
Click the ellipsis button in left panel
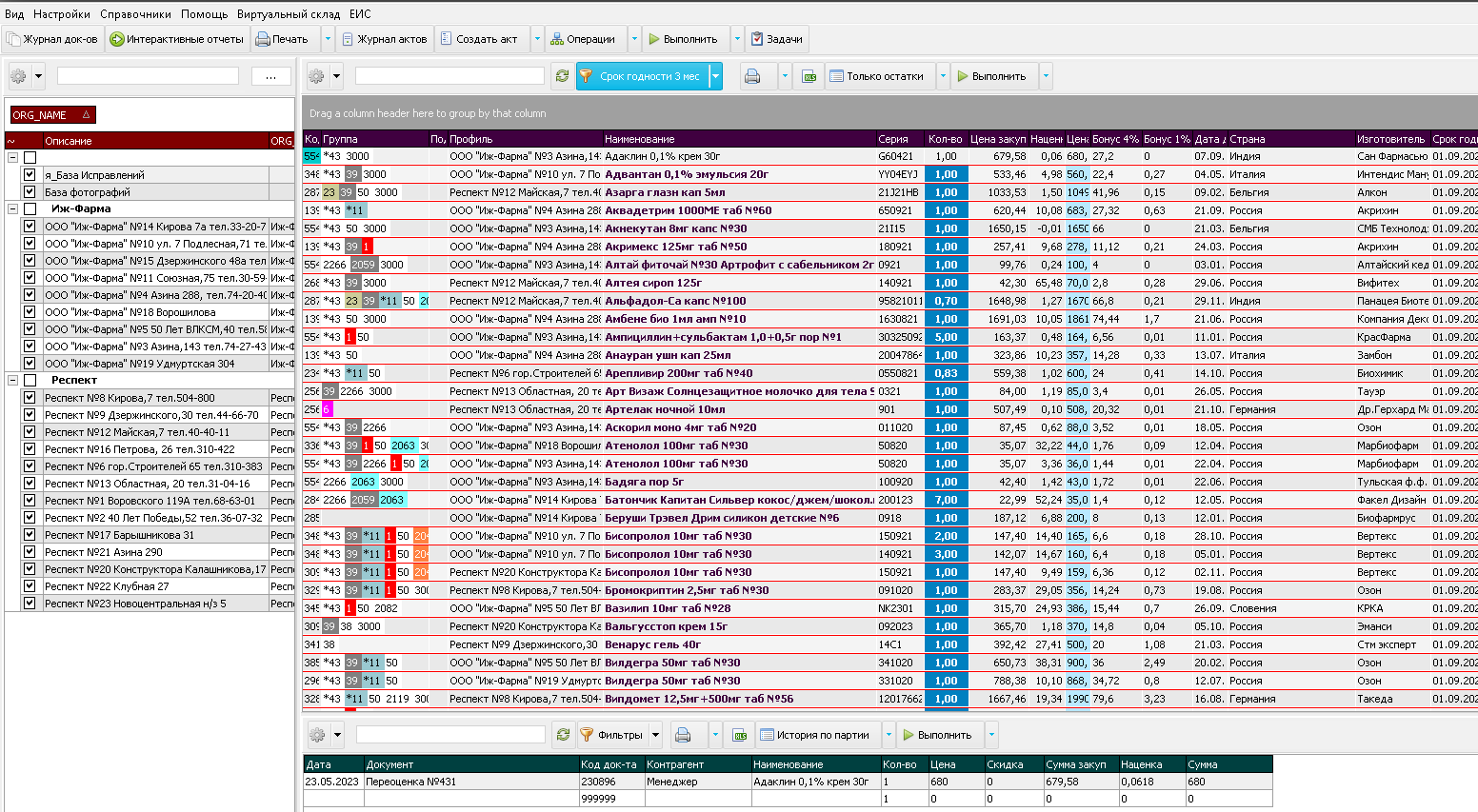click(x=271, y=76)
